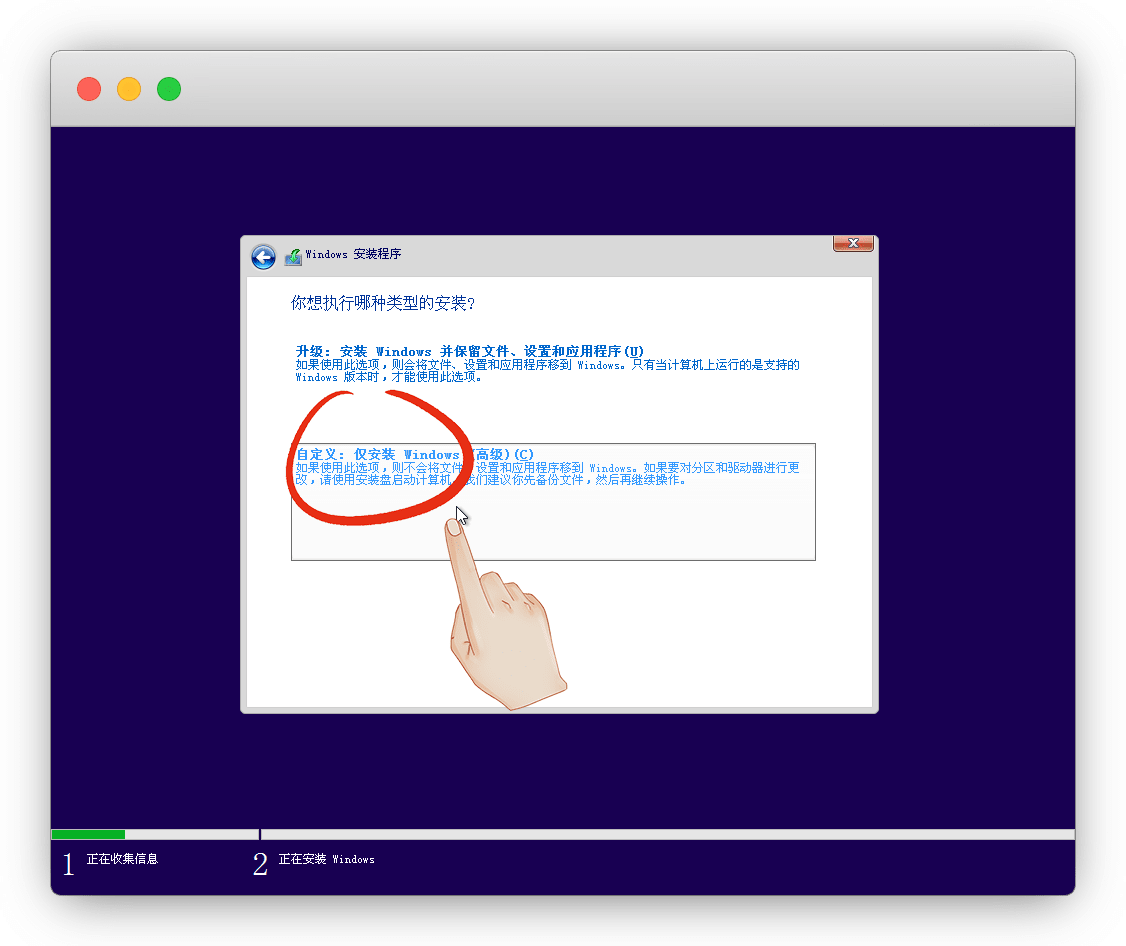The height and width of the screenshot is (946, 1126).
Task: Click the red macOS close button
Action: (89, 89)
